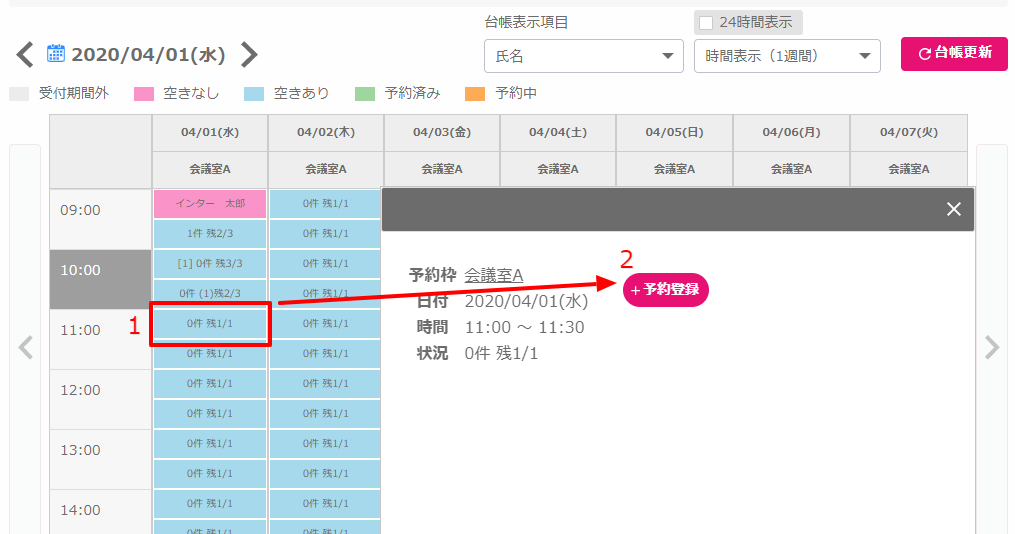Viewport: 1015px width, 534px height.
Task: Go to next date with right chevron
Action: [x=249, y=55]
